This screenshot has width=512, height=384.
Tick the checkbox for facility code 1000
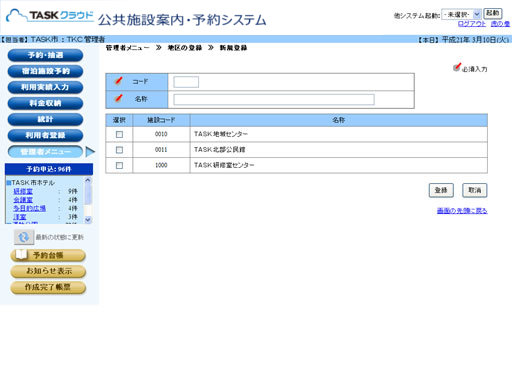click(x=119, y=165)
